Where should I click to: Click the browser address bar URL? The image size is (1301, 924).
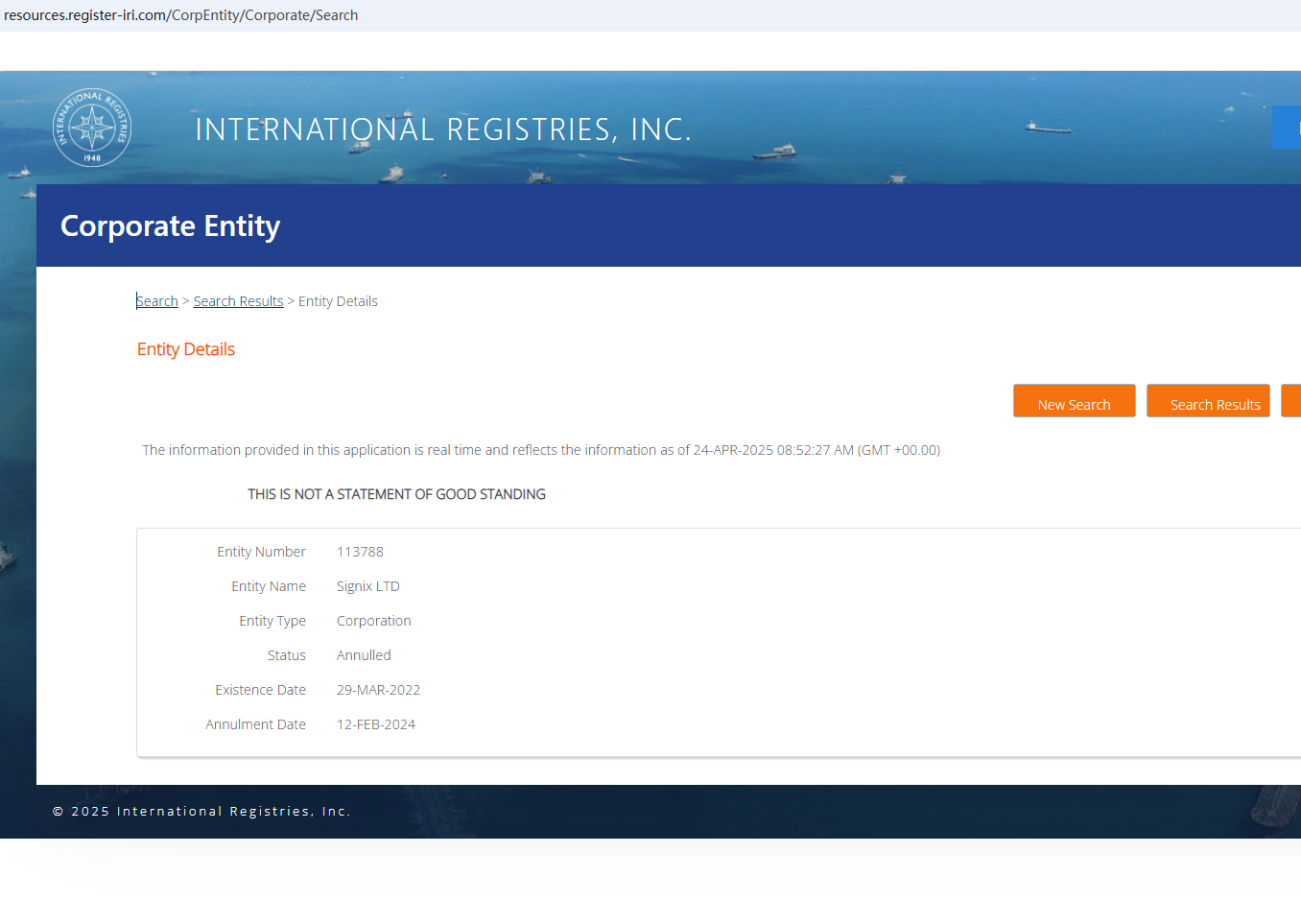pyautogui.click(x=181, y=15)
